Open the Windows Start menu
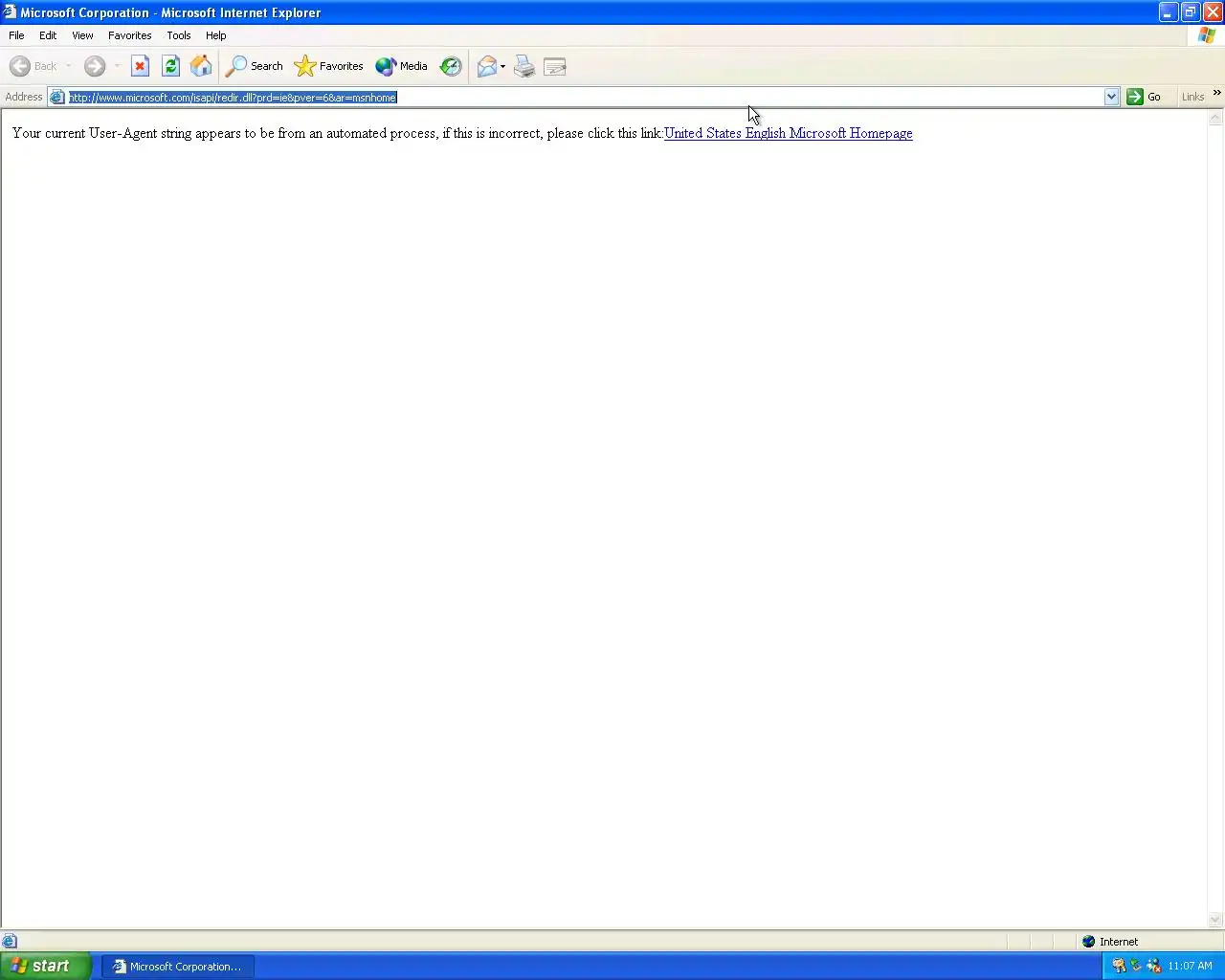 pos(45,967)
